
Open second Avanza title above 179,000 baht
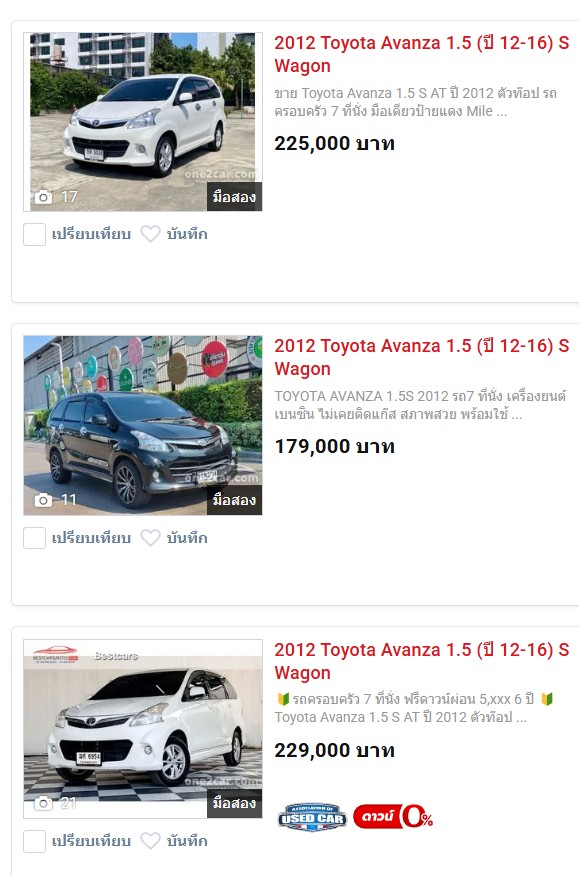point(421,358)
